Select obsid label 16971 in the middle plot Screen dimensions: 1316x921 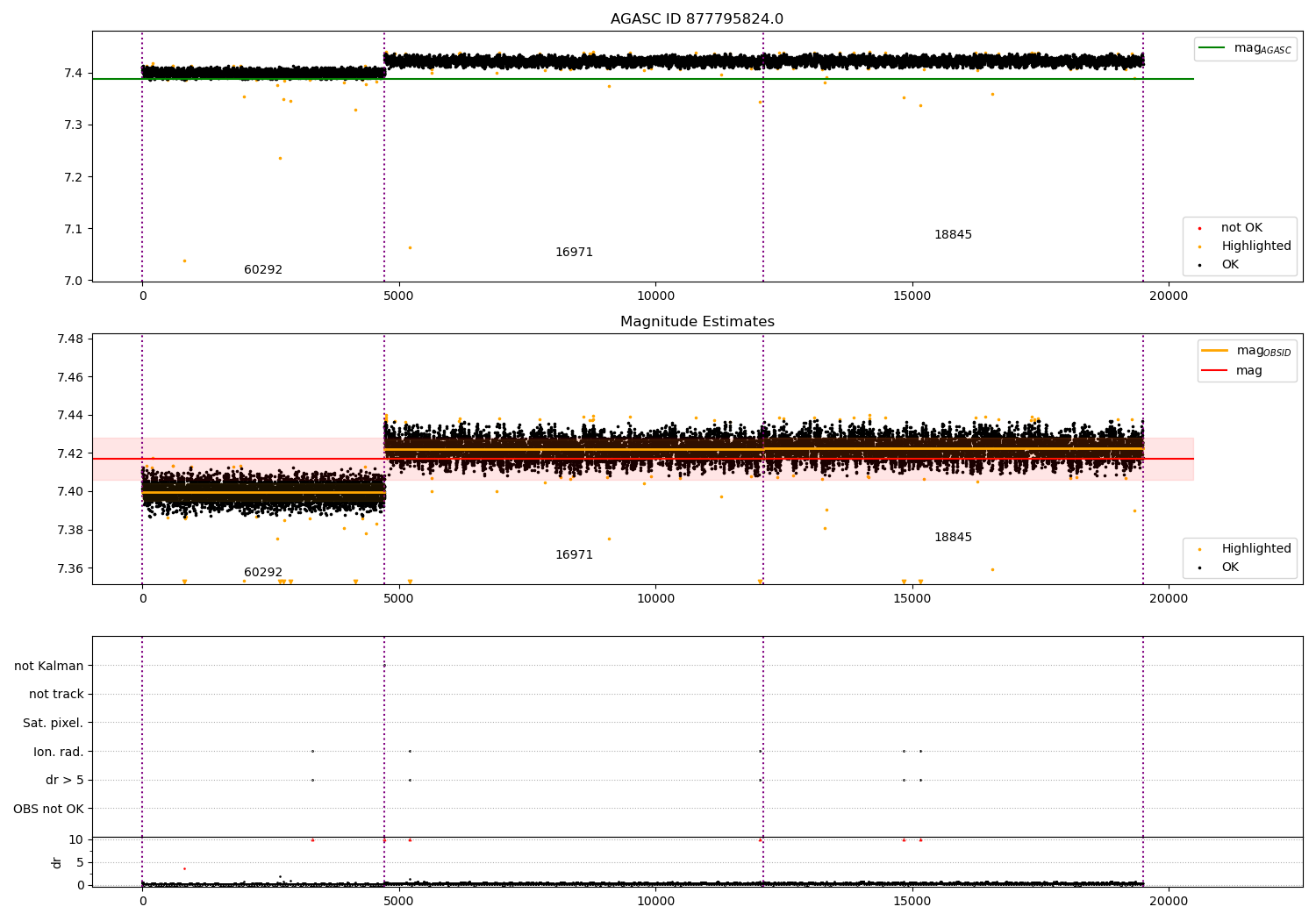(x=574, y=555)
